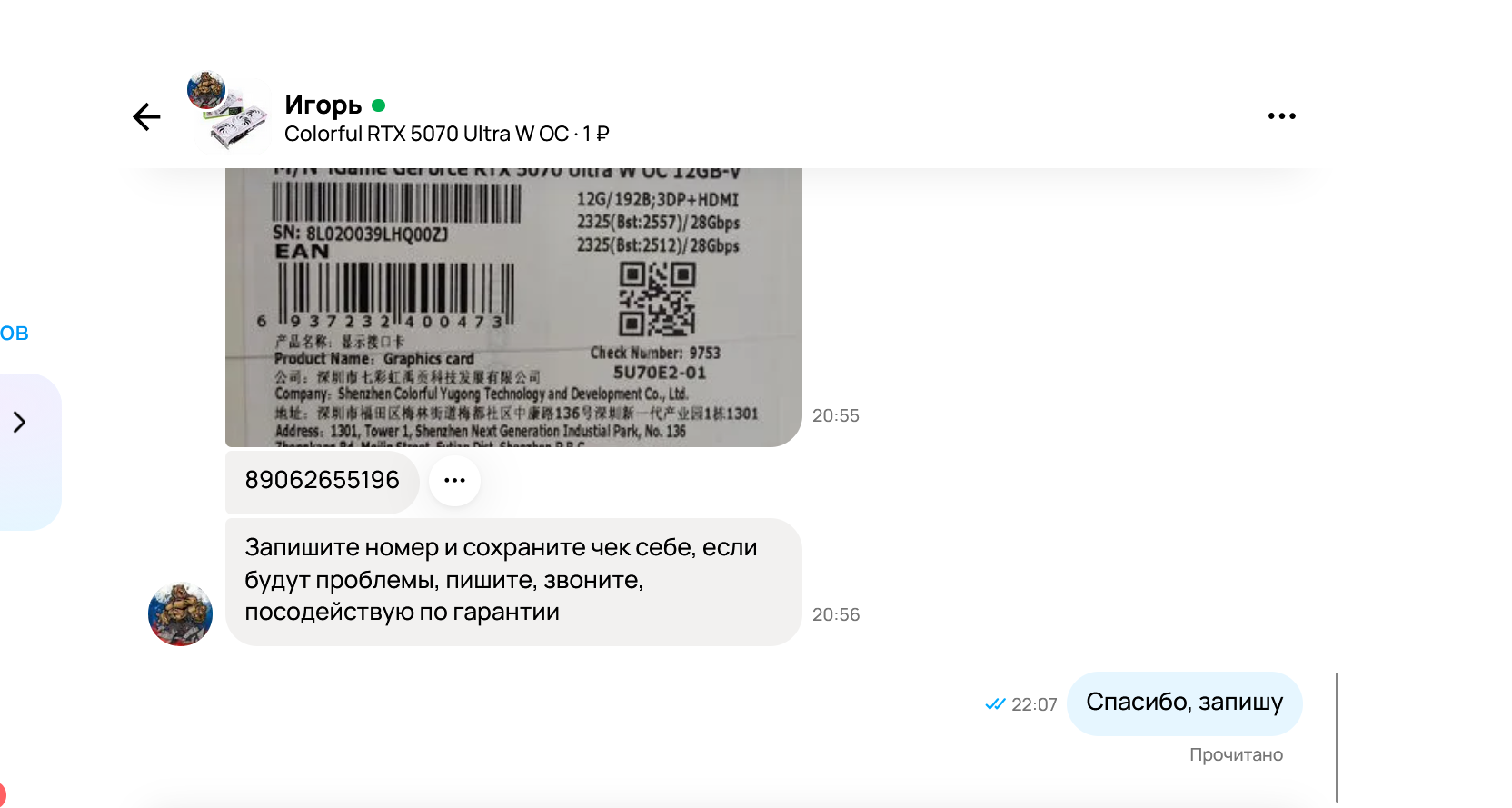Click the chat's vertical scrollbar
This screenshot has height=808, width=1512.
[x=1337, y=737]
